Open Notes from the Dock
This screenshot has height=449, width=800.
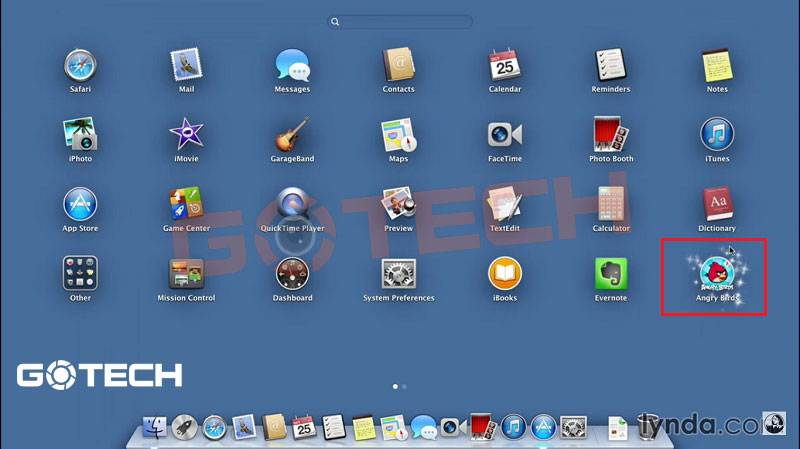click(x=364, y=428)
